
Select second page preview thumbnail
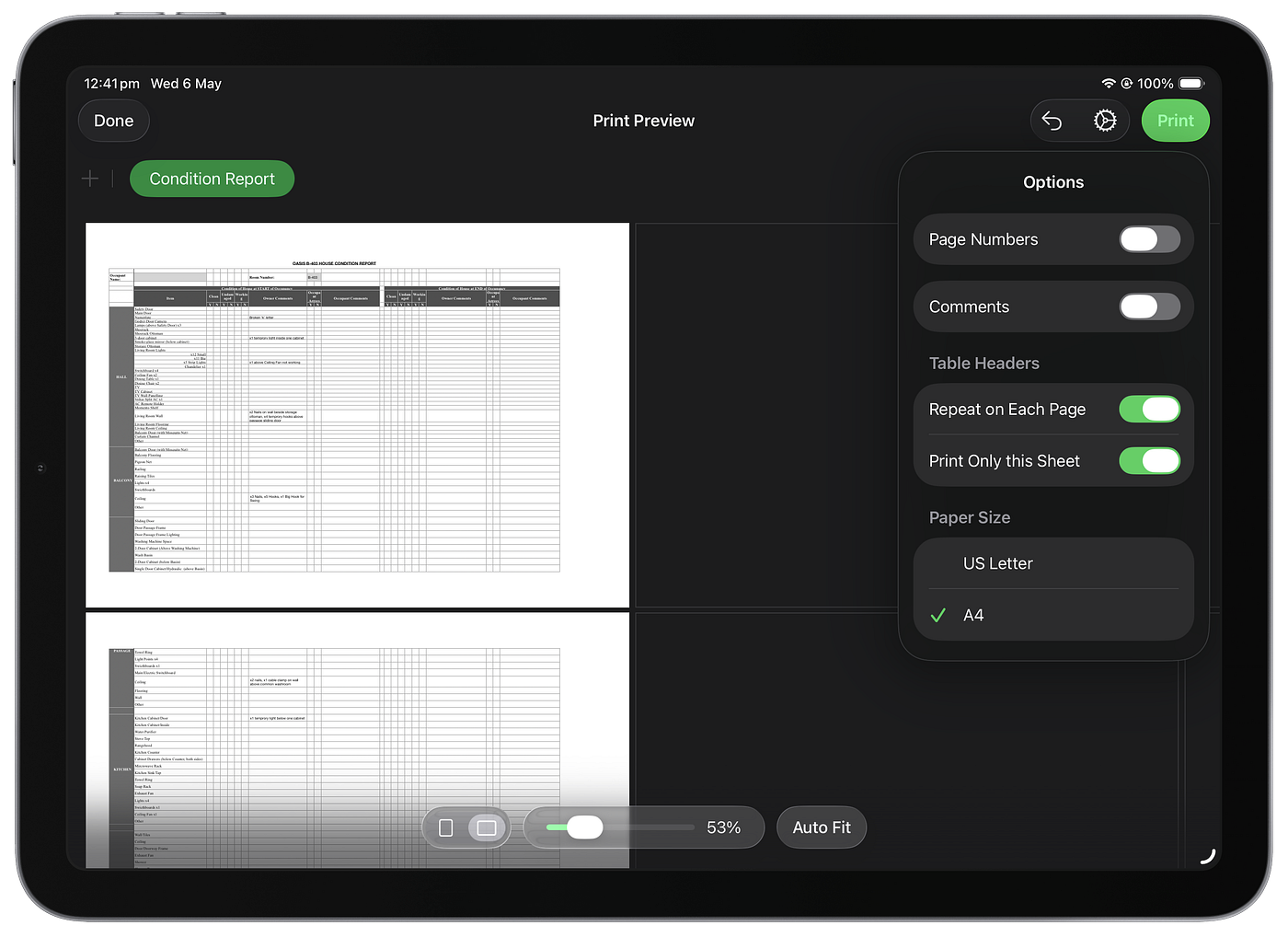[357, 741]
